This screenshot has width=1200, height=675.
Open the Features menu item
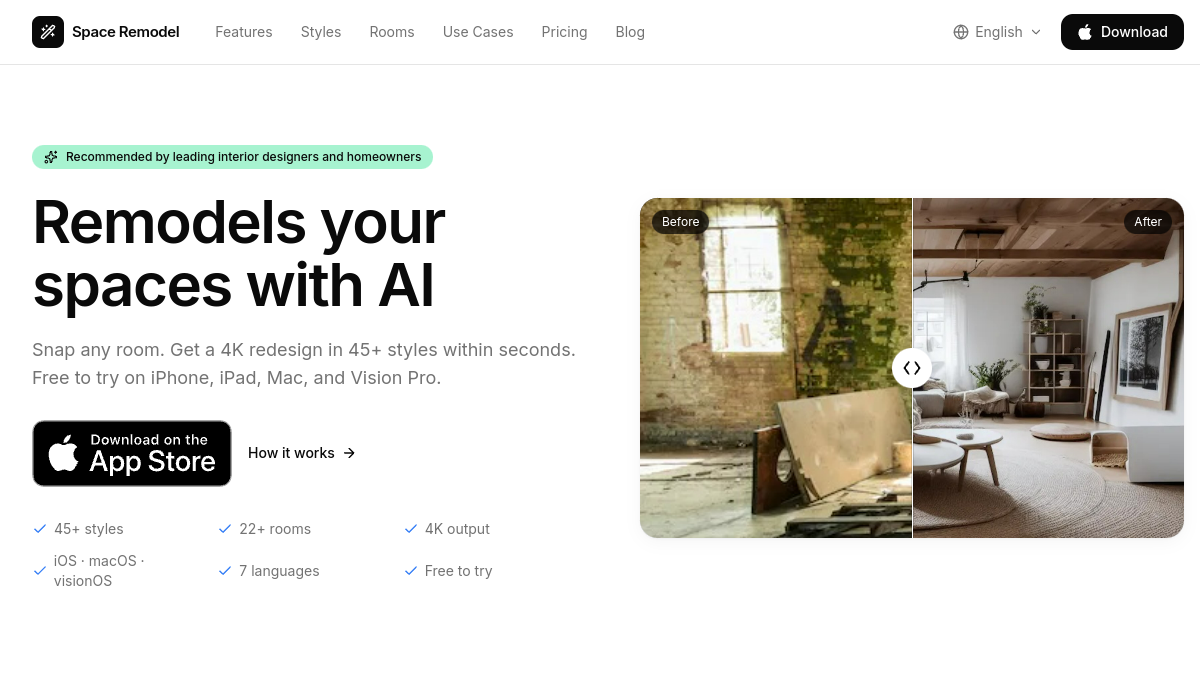pos(244,32)
